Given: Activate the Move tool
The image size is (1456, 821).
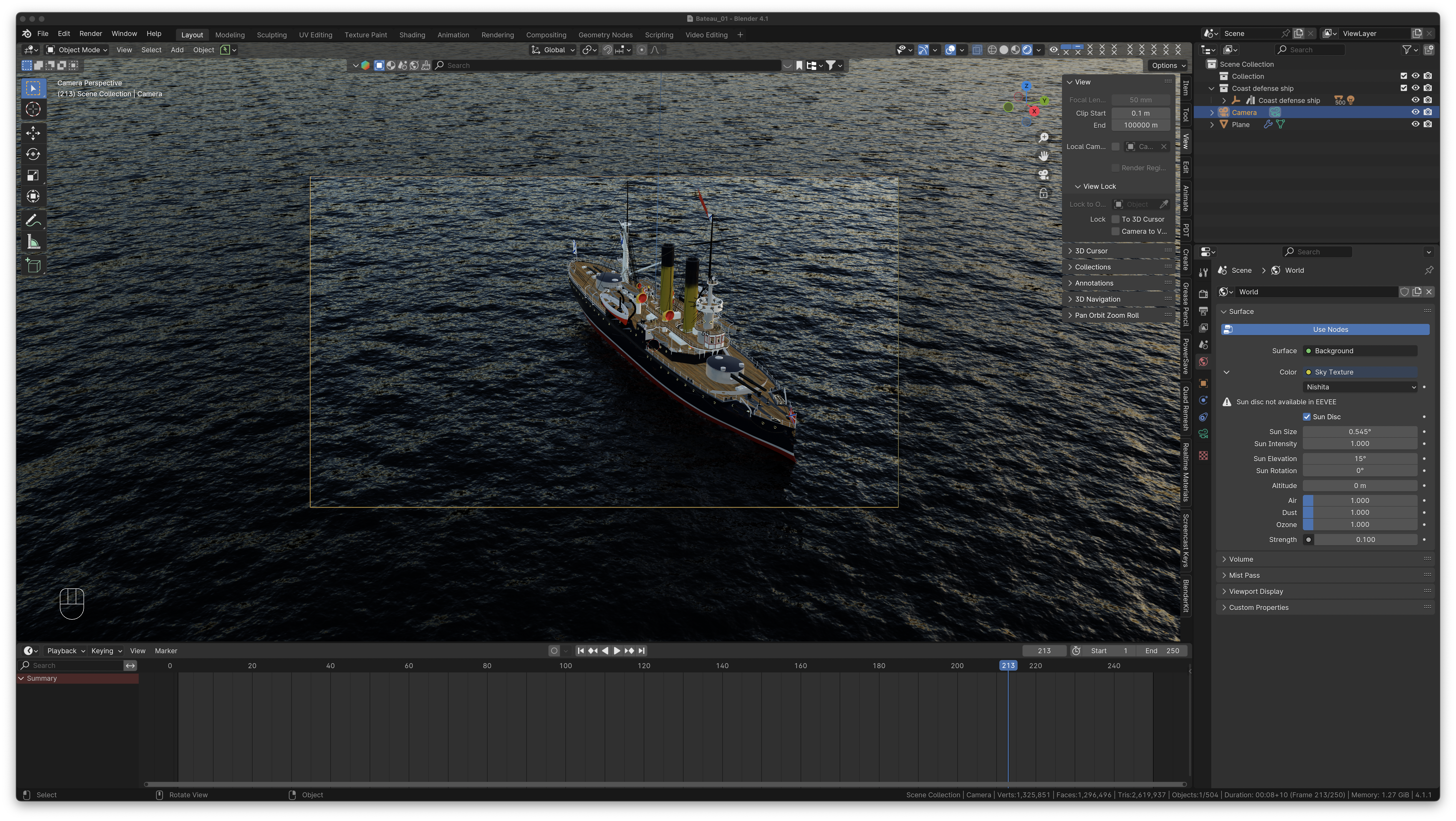Looking at the screenshot, I should point(33,133).
